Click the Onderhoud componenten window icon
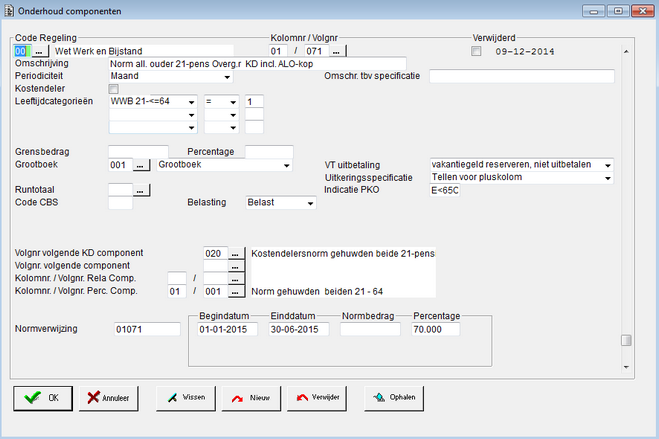Screen dimensions: 659x439 [9, 11]
